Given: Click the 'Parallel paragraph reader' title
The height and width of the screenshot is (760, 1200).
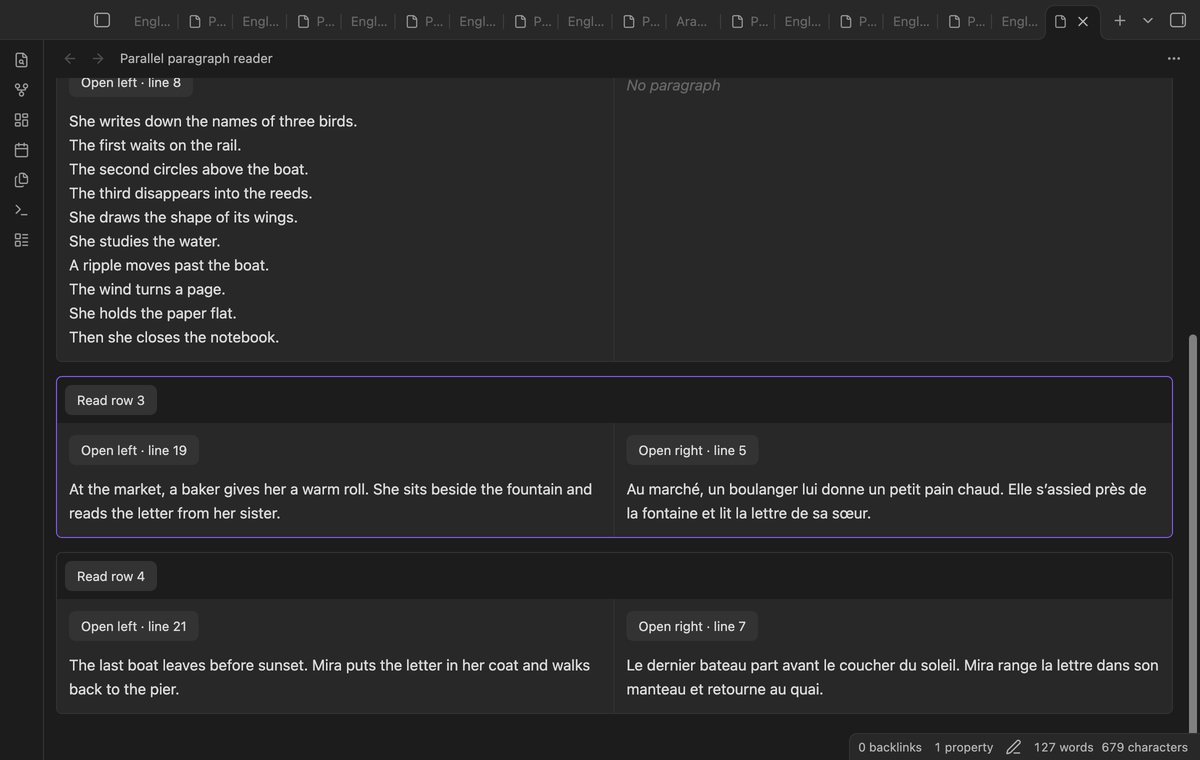Looking at the screenshot, I should click(x=196, y=58).
